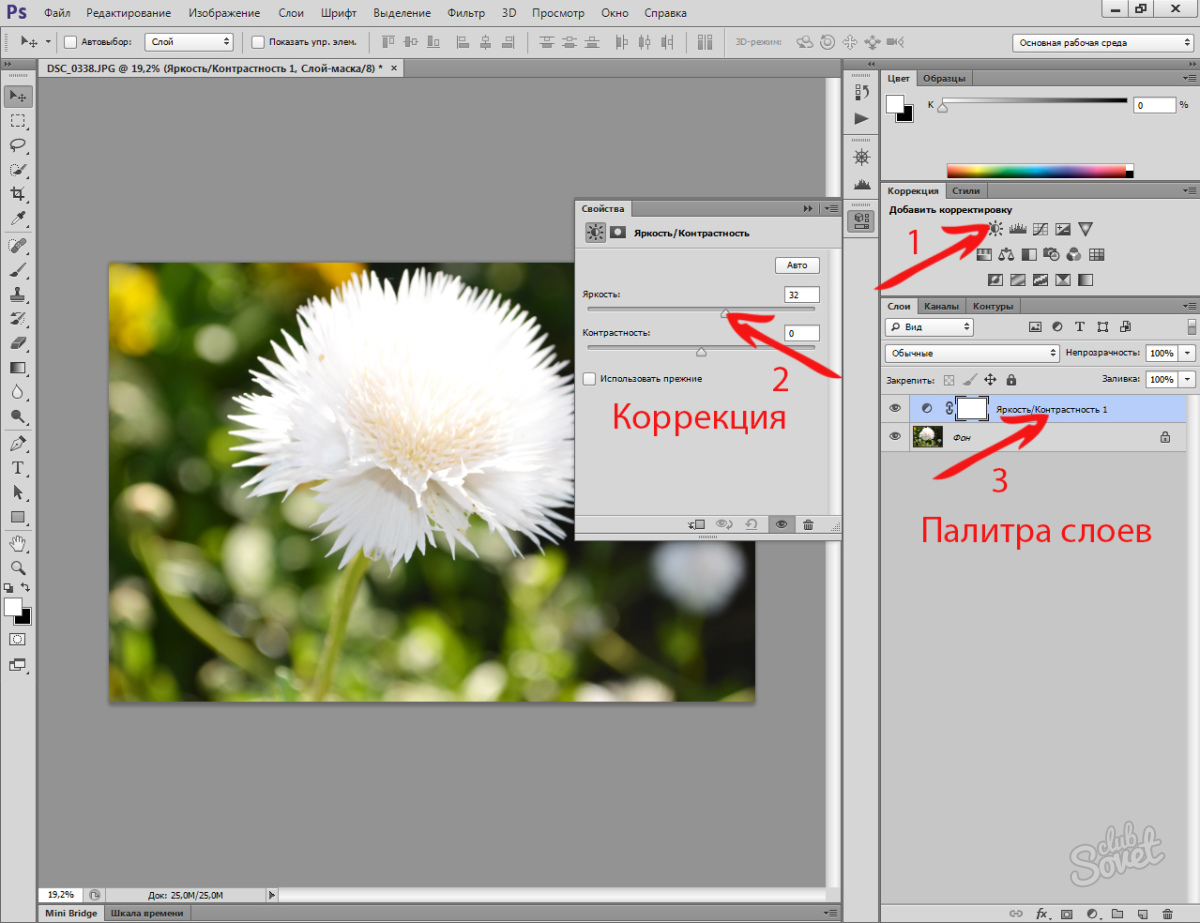This screenshot has height=923, width=1200.
Task: Add a Brightness/Contrast adjustment
Action: click(995, 229)
